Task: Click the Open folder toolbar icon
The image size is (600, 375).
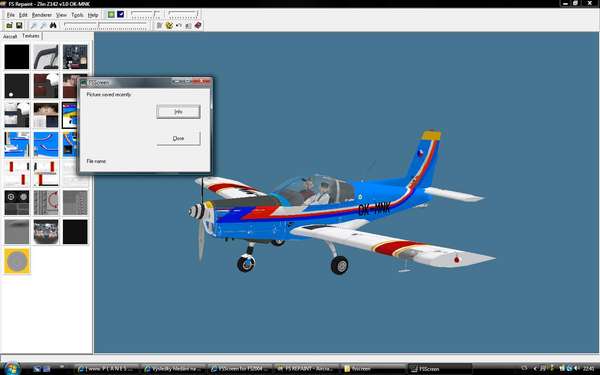Action: [9, 25]
